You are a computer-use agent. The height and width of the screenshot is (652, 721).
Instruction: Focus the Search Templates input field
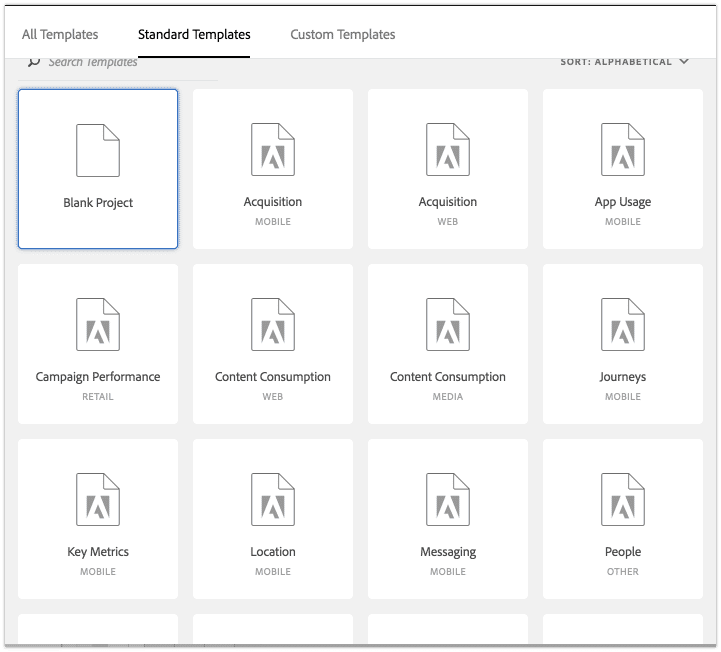(120, 63)
